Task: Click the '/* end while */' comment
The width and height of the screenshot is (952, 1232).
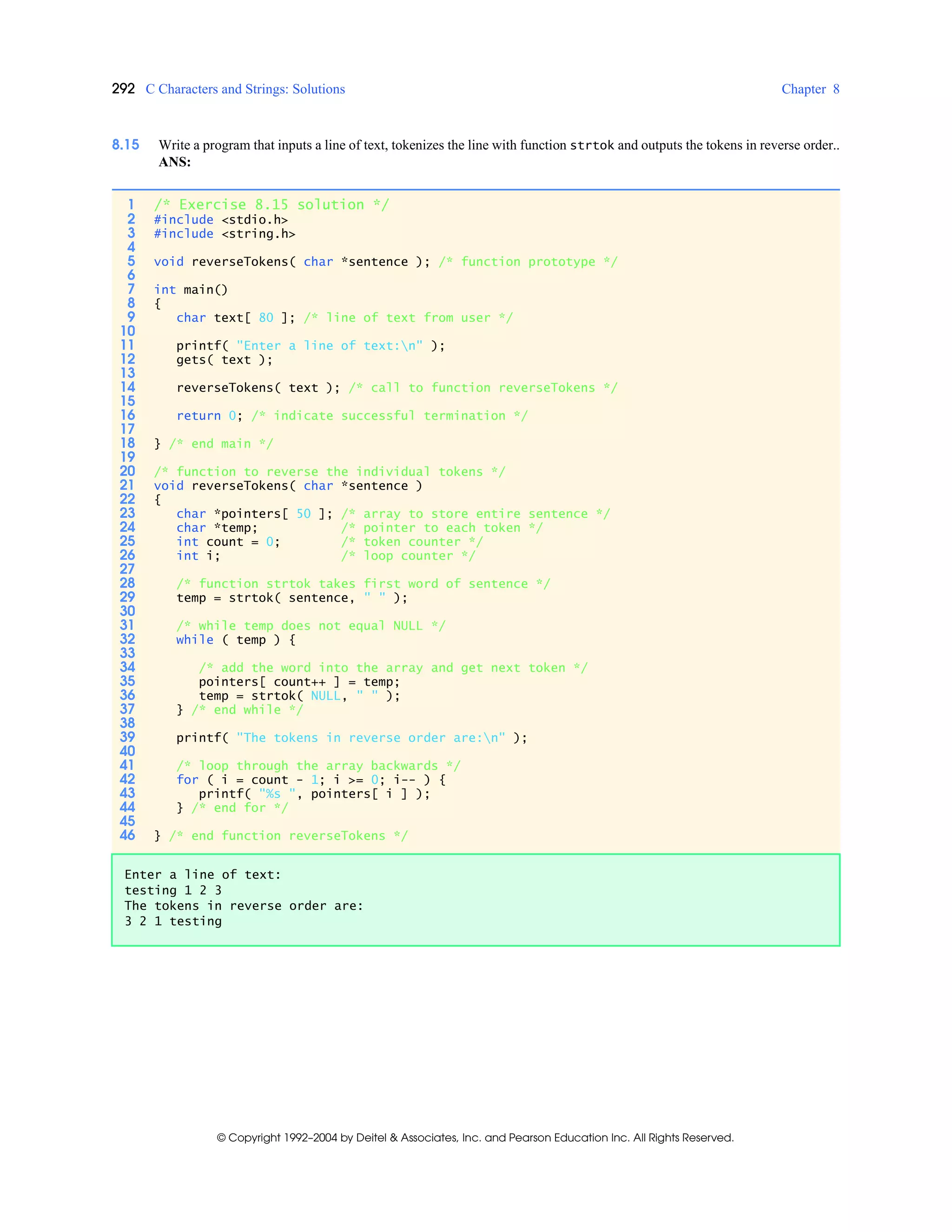Action: (247, 709)
